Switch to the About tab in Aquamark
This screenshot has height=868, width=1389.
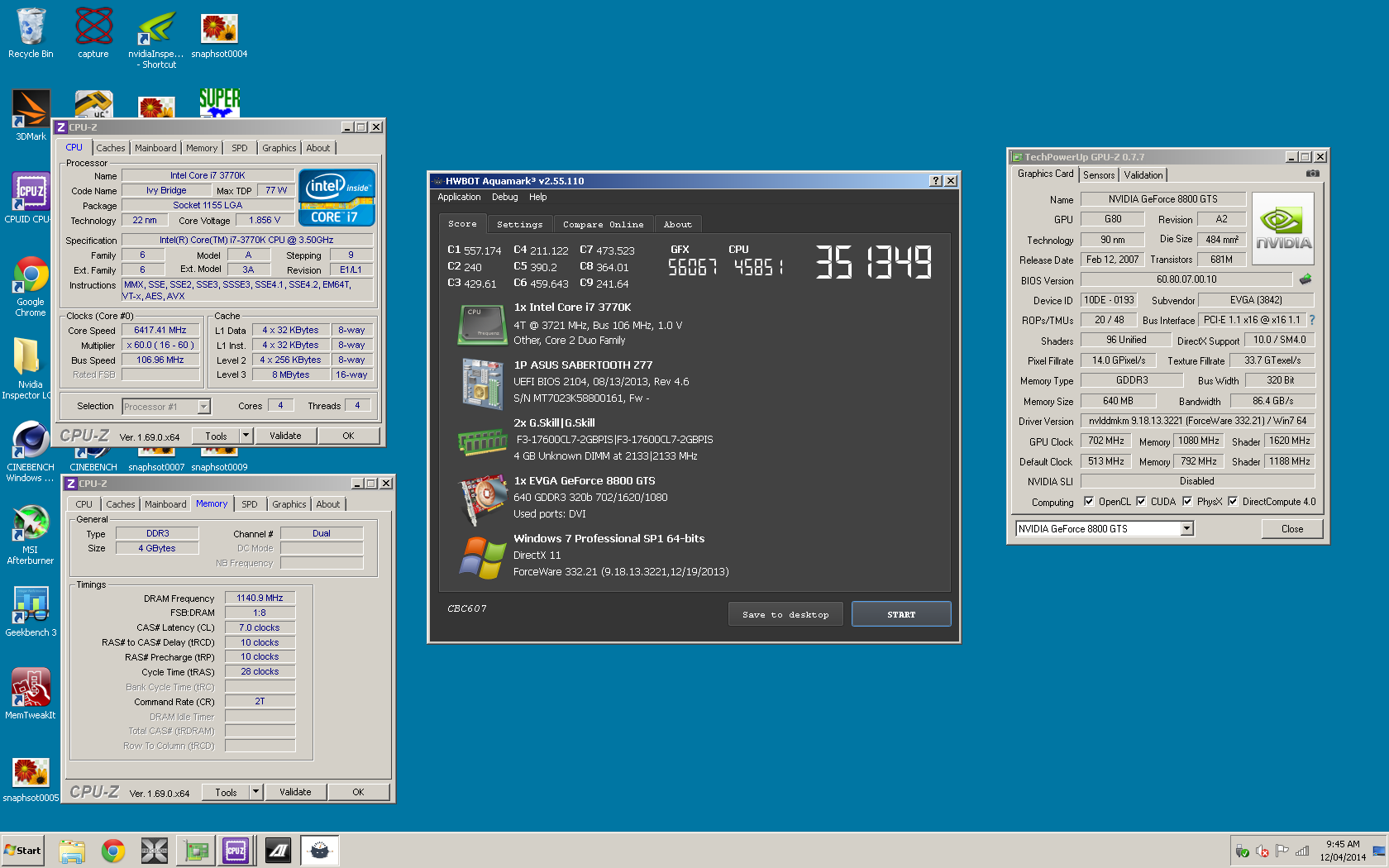678,224
